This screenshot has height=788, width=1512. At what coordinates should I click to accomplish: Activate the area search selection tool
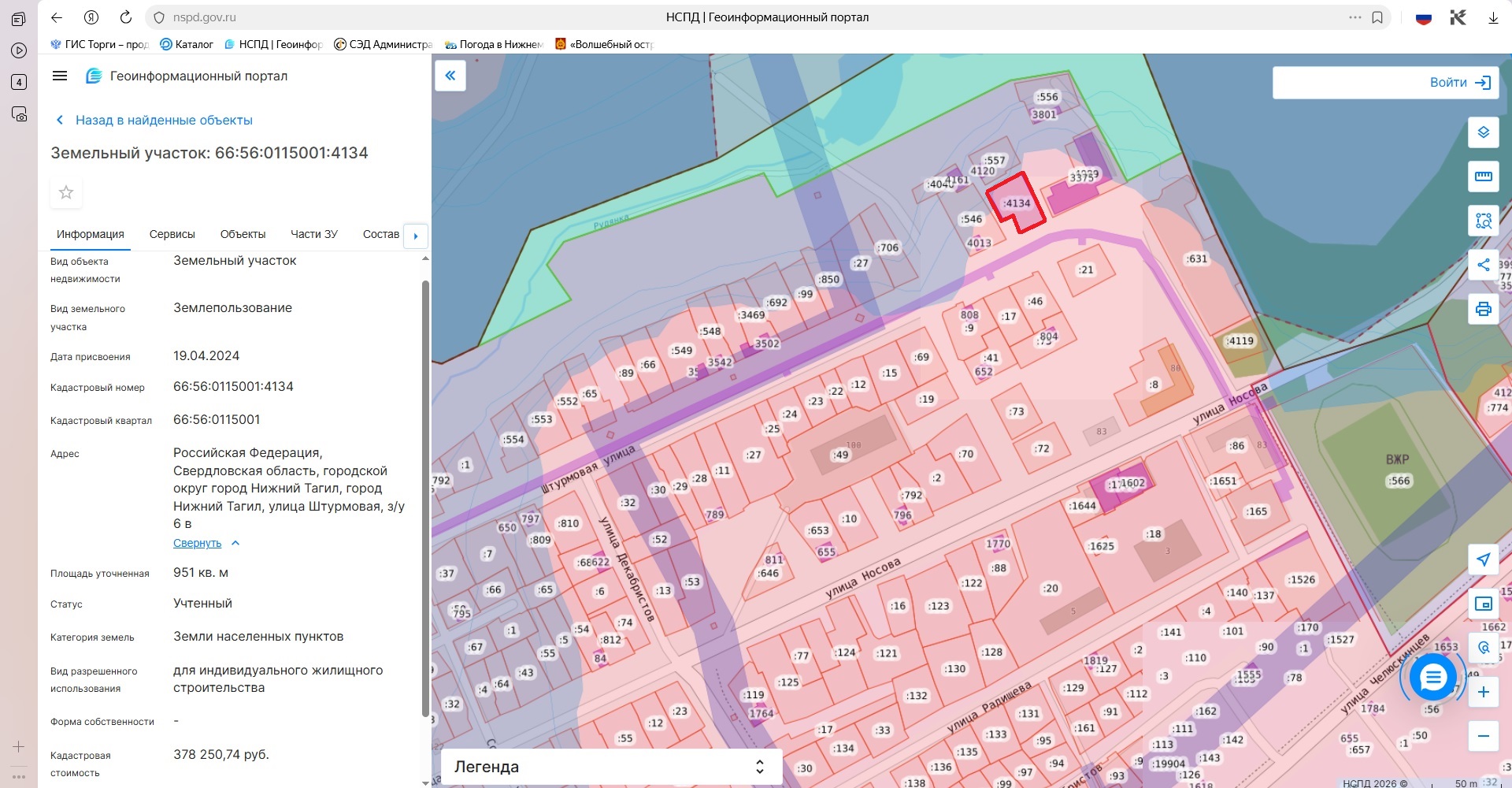[x=1483, y=221]
